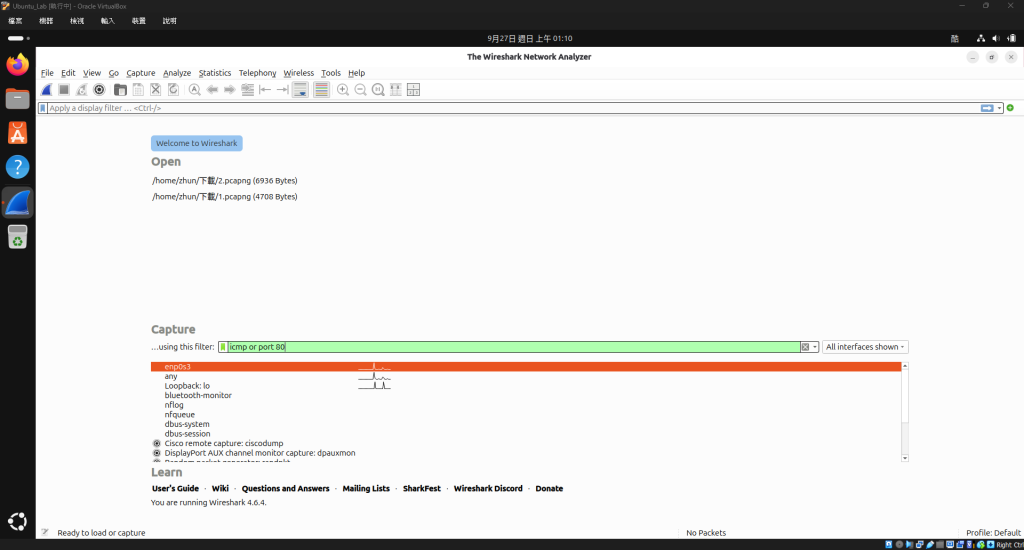This screenshot has width=1024, height=550.
Task: Toggle packet list colorization icon
Action: tap(321, 90)
